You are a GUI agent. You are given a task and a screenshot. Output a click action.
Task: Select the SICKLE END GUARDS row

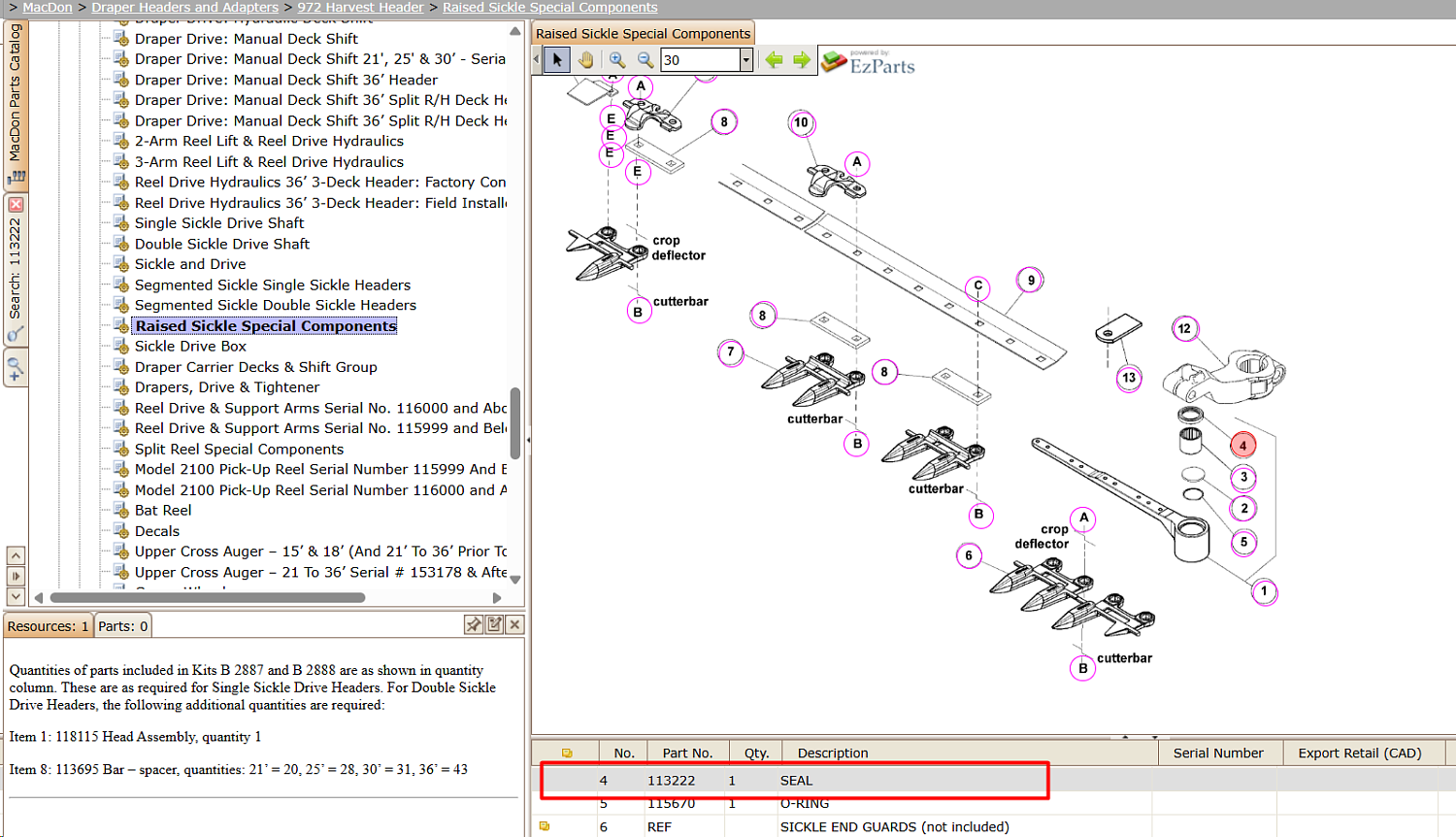[994, 827]
